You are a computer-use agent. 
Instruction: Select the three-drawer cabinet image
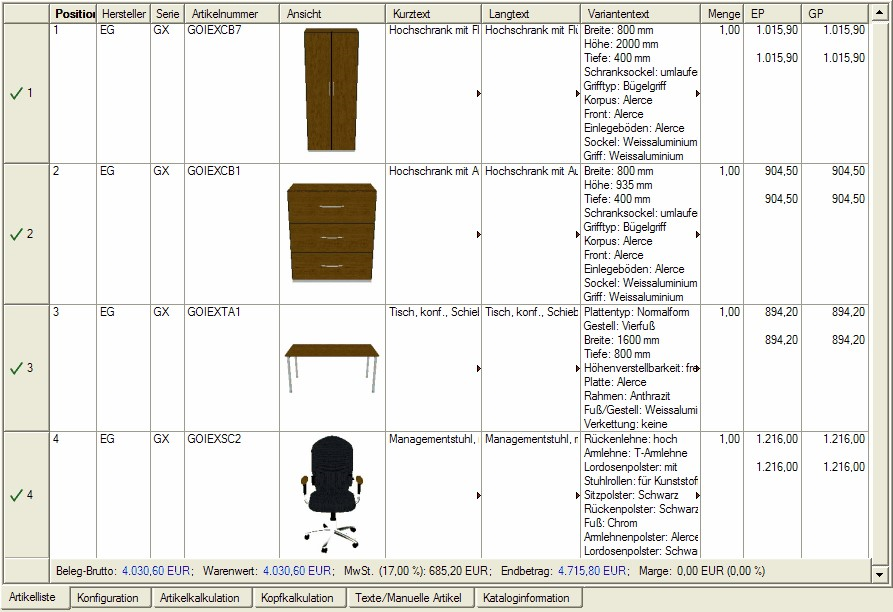click(331, 231)
